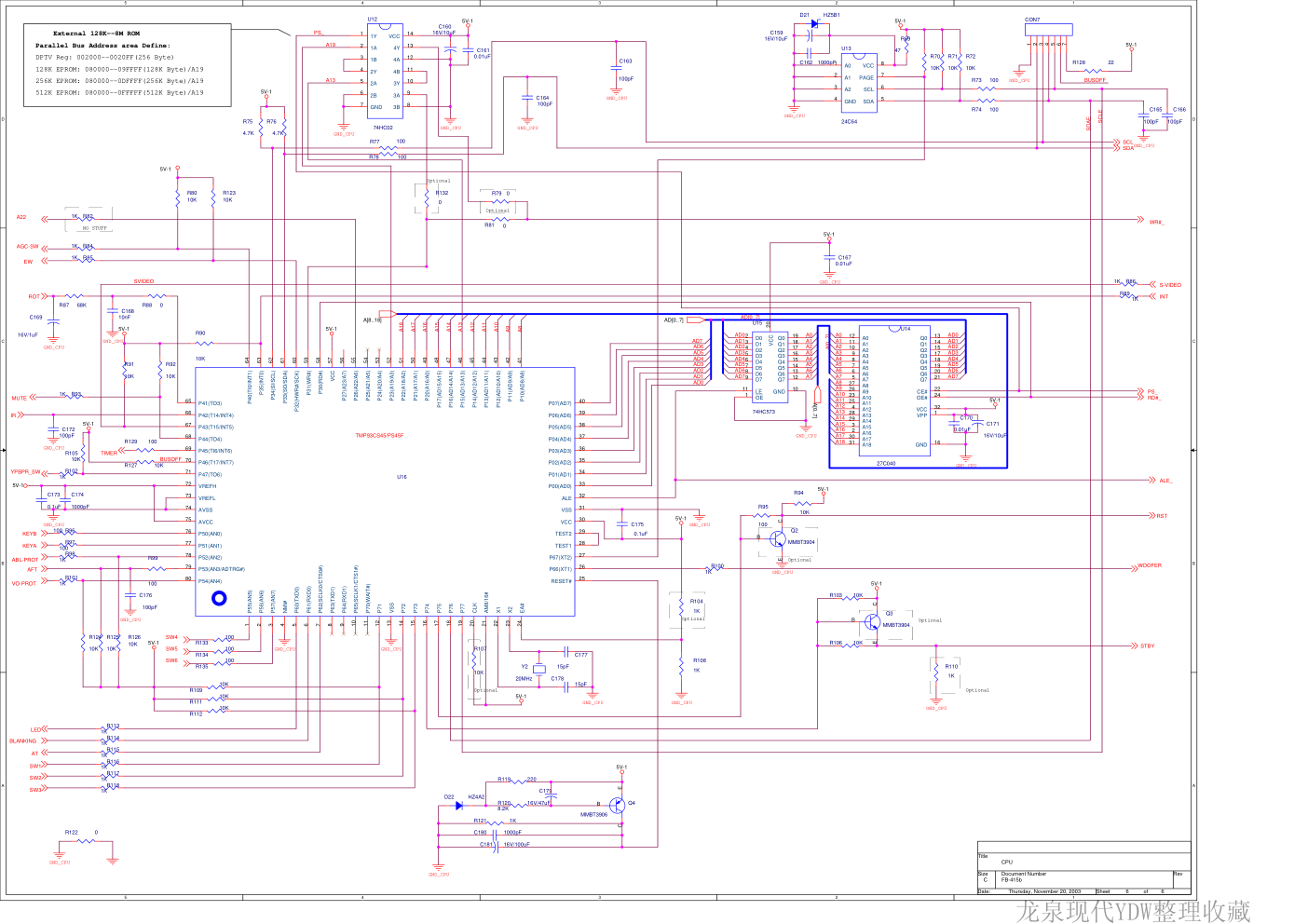Viewport: 1308px width, 924px height.
Task: Click the External 128K--8M ROM note box
Action: coord(127,62)
